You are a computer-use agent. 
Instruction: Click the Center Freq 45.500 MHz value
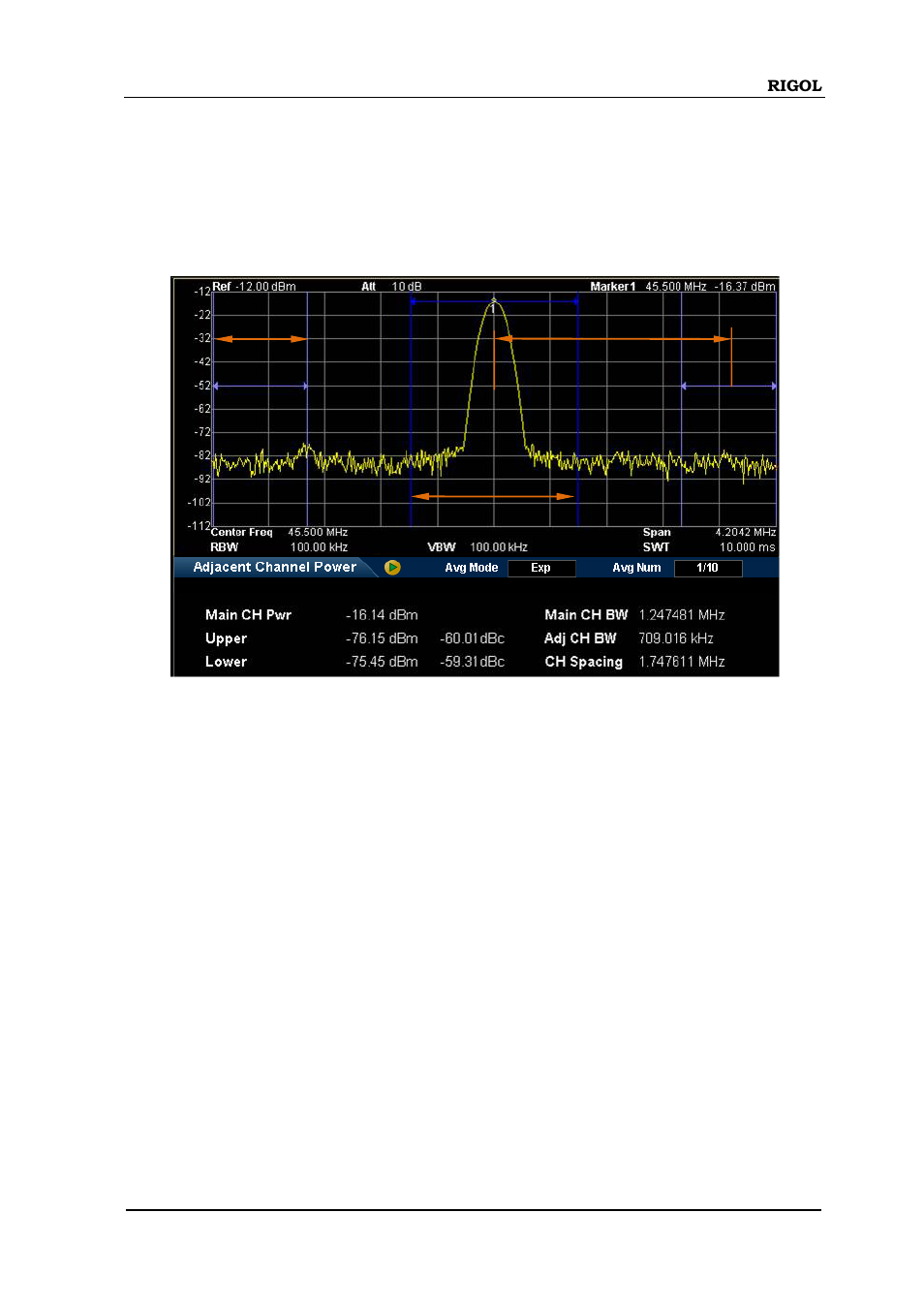pyautogui.click(x=317, y=532)
